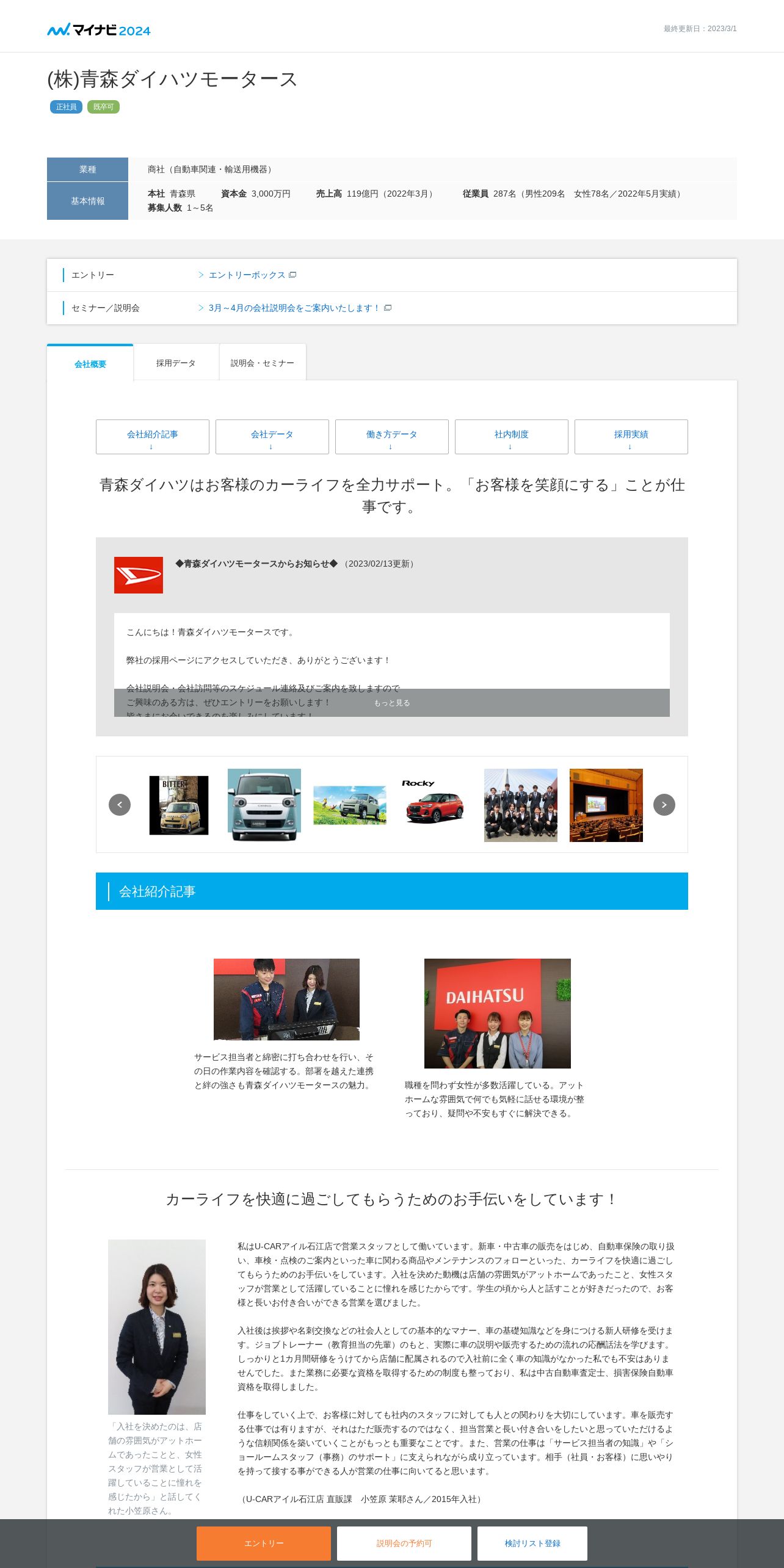This screenshot has width=784, height=1568.
Task: Jump to 採用実績 section
Action: pyautogui.click(x=631, y=437)
